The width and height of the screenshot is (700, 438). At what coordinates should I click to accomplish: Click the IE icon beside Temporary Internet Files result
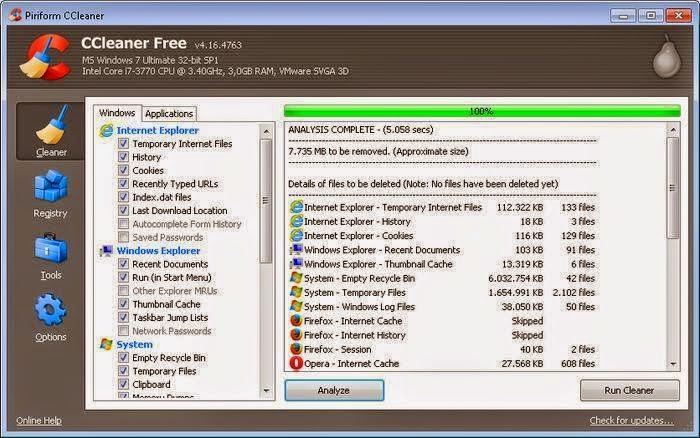[x=296, y=207]
